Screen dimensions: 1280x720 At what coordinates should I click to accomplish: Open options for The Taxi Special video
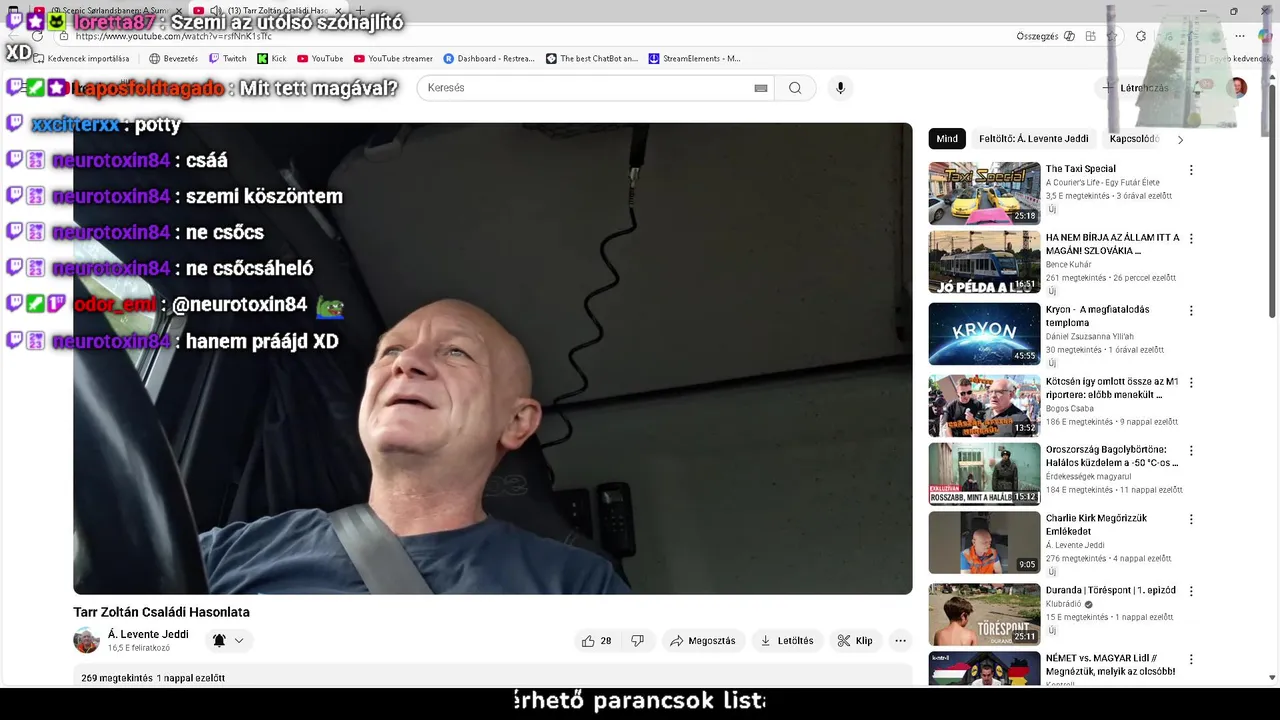tap(1191, 170)
